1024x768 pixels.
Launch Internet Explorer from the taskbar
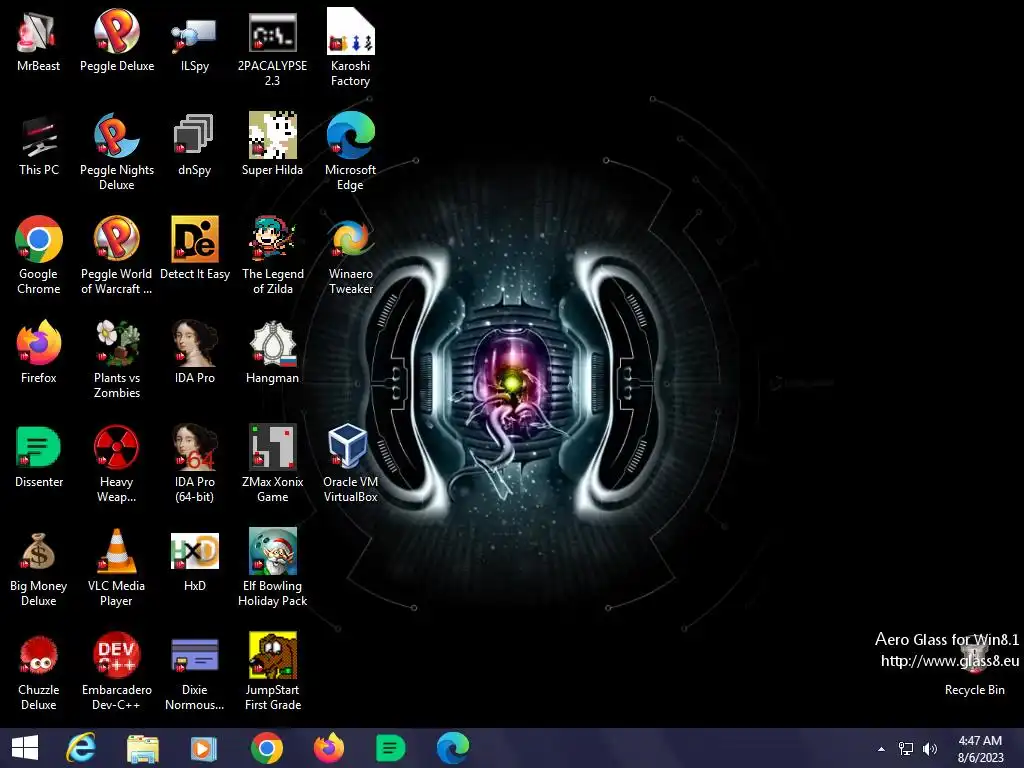tap(81, 748)
